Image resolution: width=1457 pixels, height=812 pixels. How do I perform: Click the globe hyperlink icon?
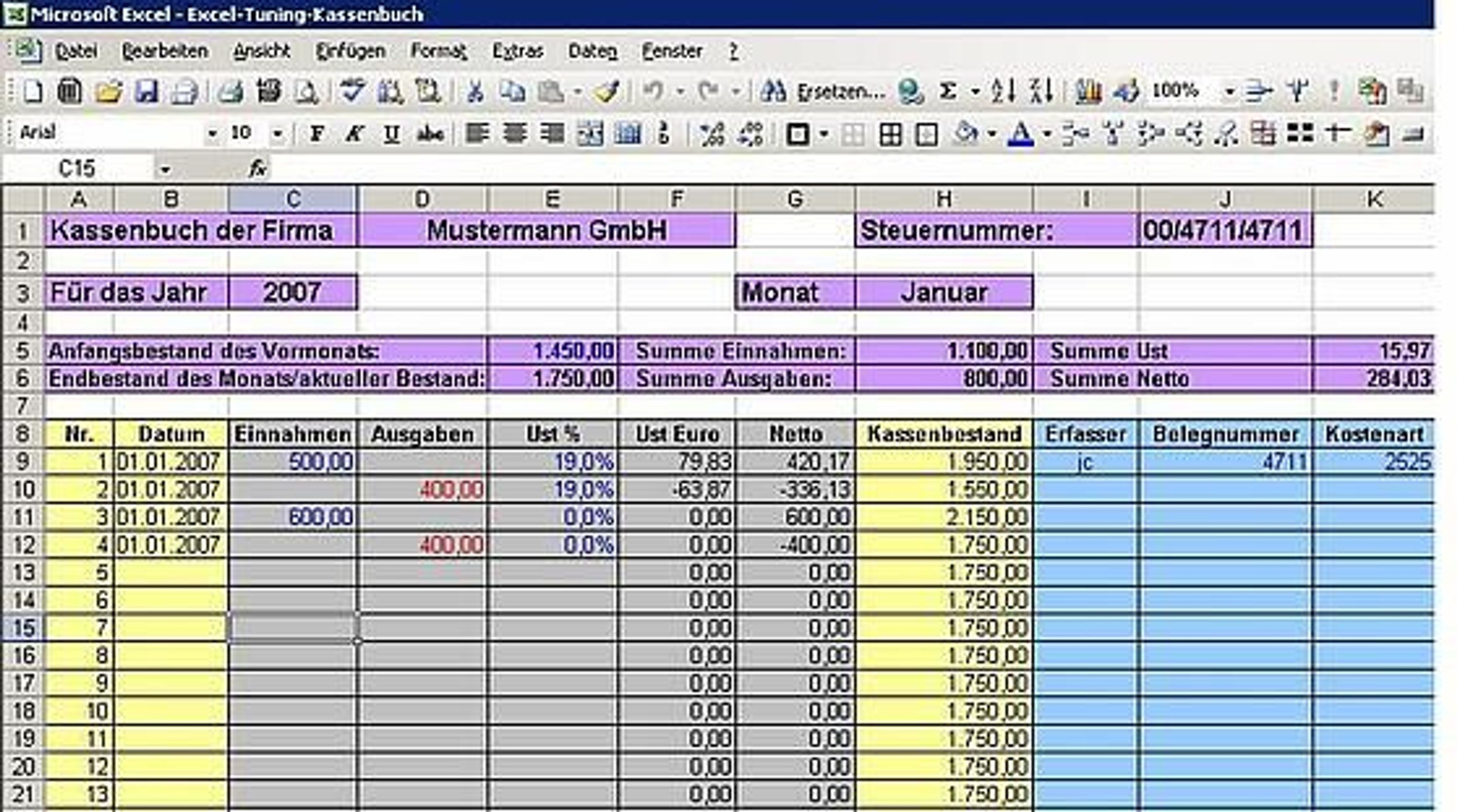tap(911, 91)
